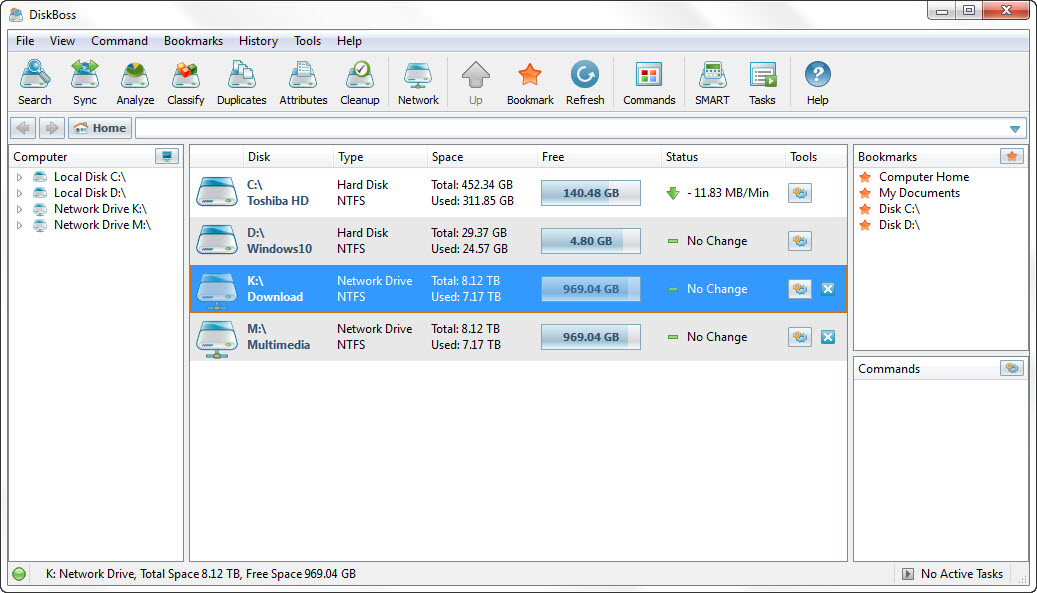Open the Command menu
The height and width of the screenshot is (593, 1037).
tap(119, 41)
